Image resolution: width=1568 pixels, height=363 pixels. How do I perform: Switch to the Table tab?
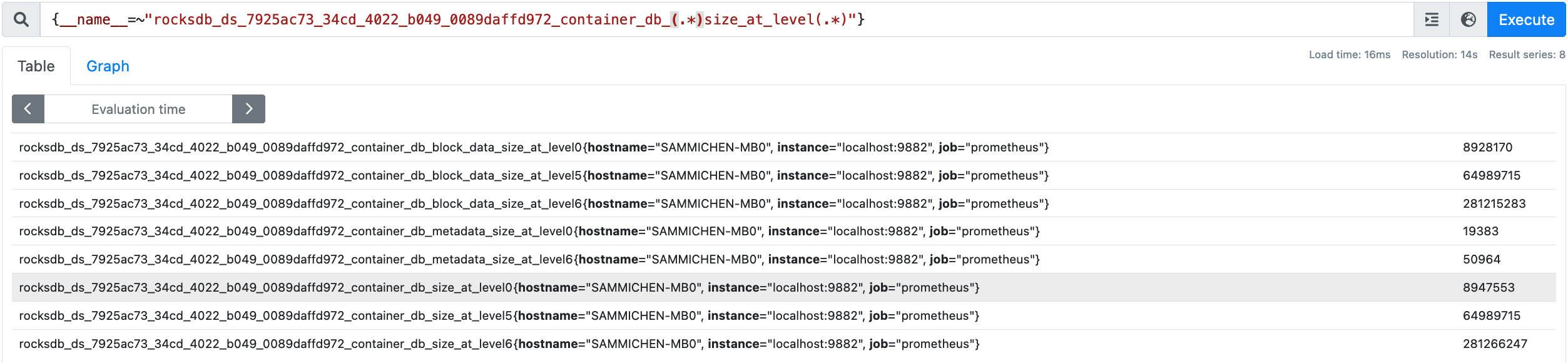[x=36, y=66]
